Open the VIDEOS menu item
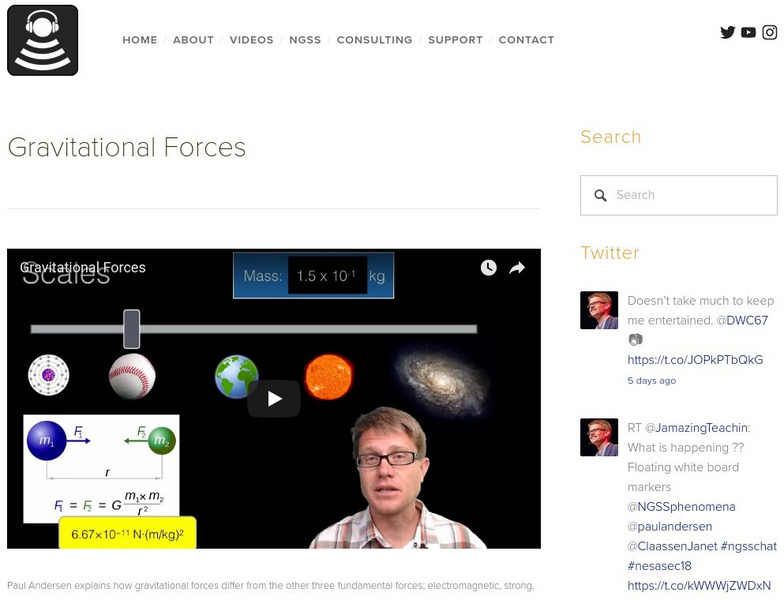Viewport: 784px width, 600px height. [x=252, y=40]
